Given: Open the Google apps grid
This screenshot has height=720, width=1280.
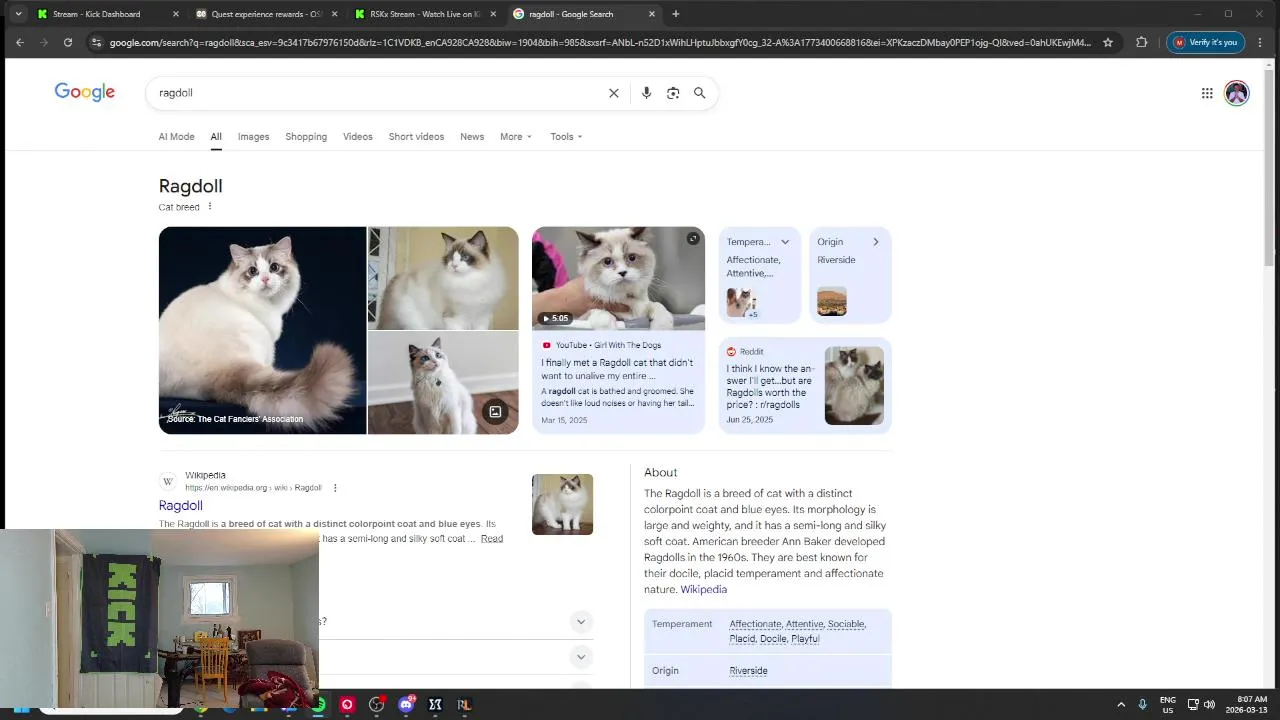Looking at the screenshot, I should coord(1207,93).
